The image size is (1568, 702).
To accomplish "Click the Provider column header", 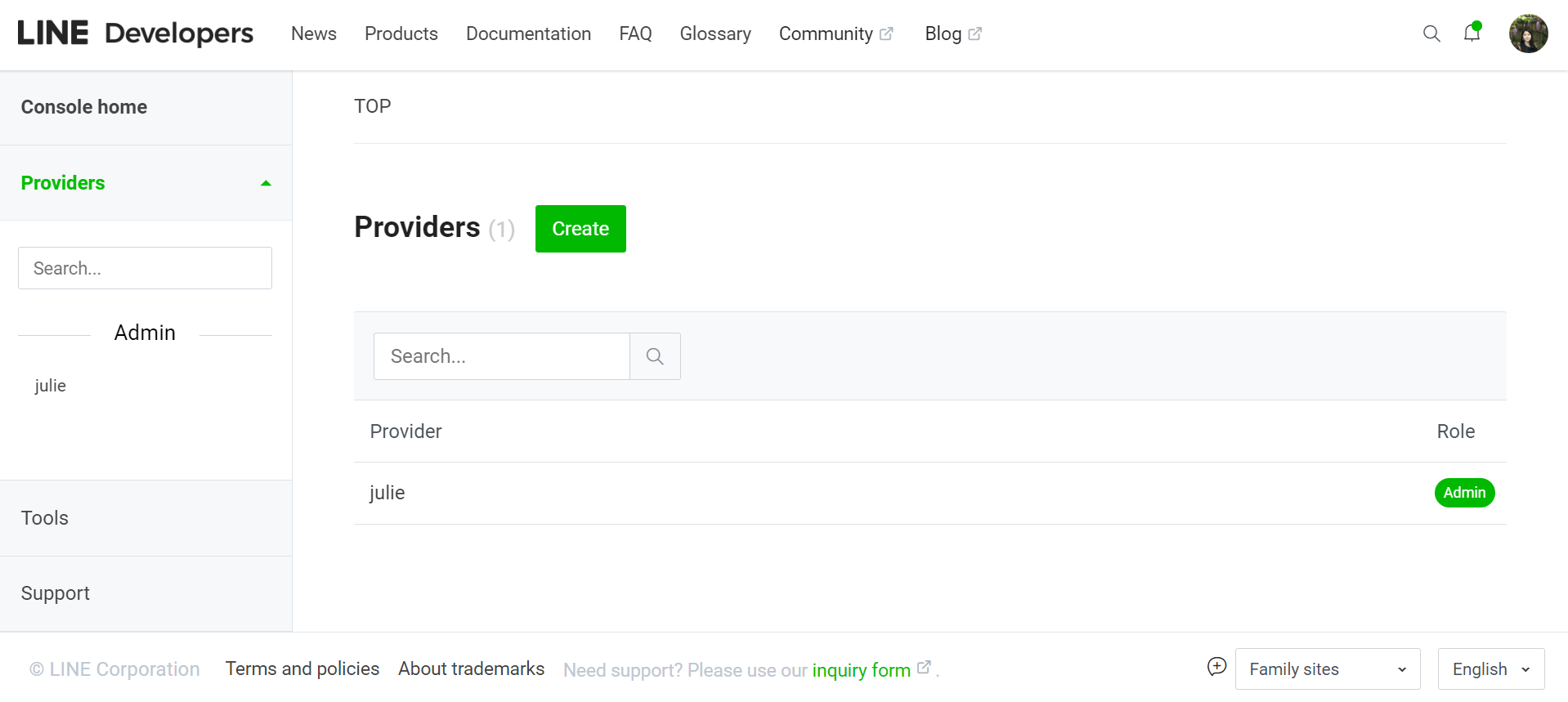I will pos(405,431).
